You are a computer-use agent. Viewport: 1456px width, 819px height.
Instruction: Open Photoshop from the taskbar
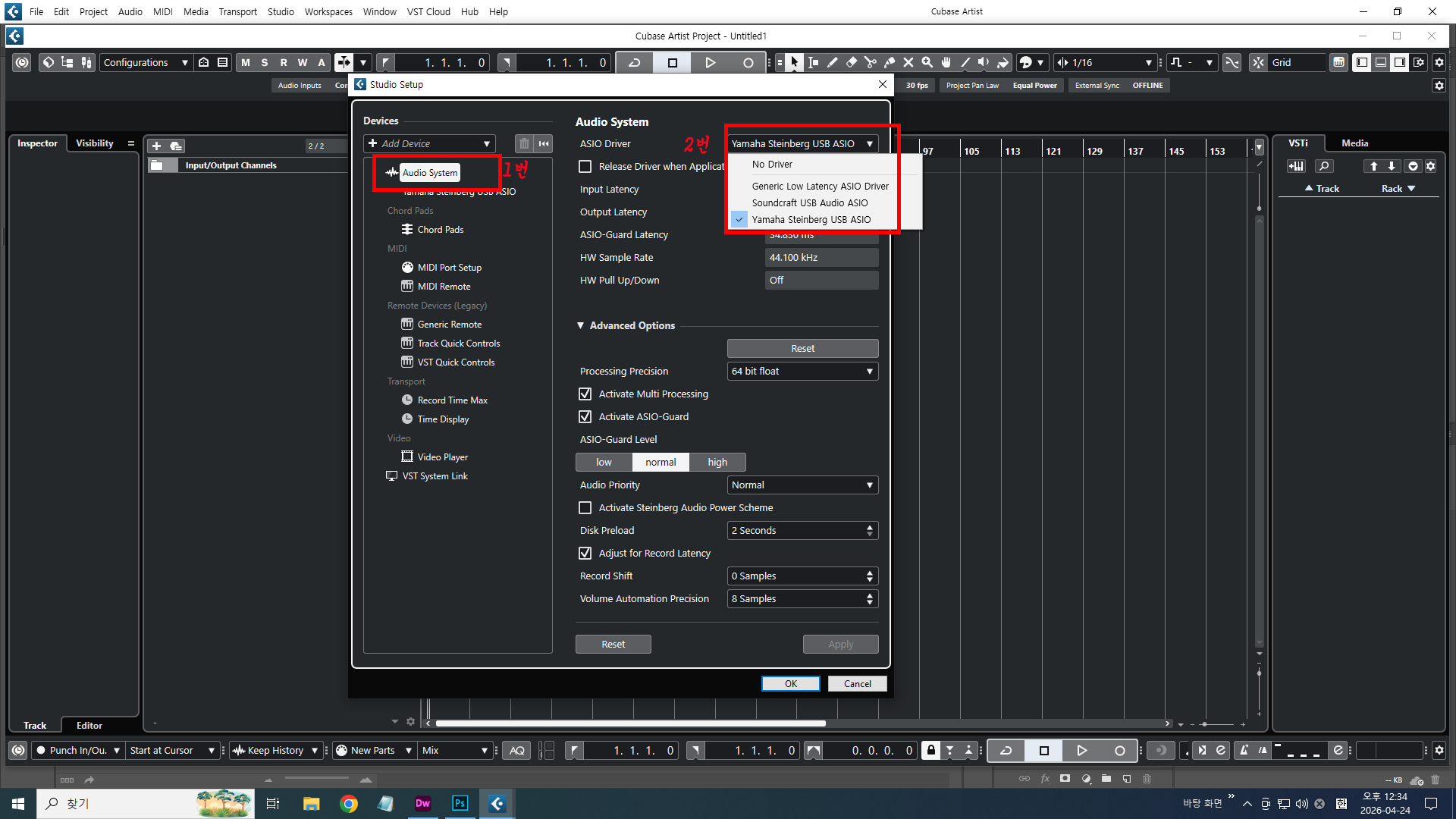click(460, 803)
